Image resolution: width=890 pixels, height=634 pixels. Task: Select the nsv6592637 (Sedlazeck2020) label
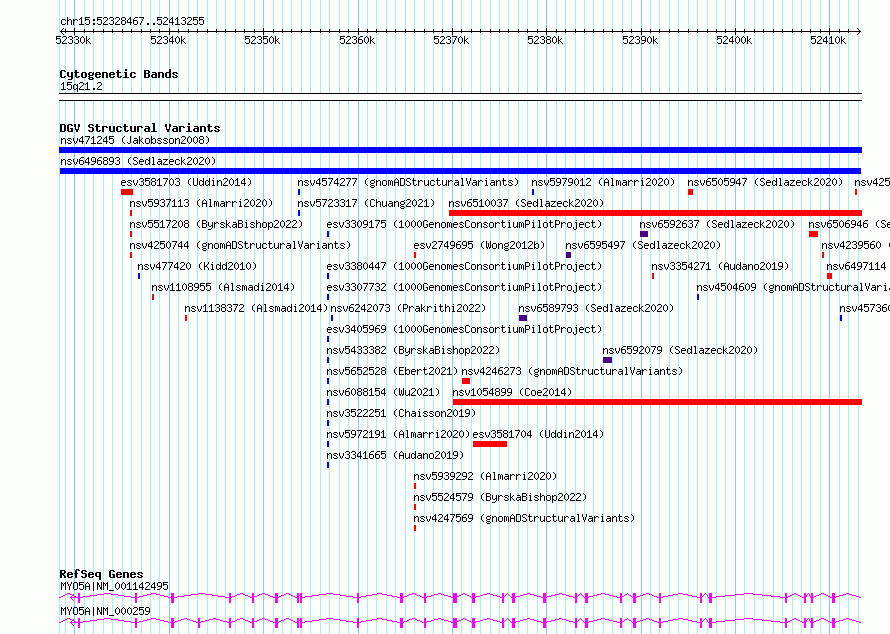tap(717, 224)
